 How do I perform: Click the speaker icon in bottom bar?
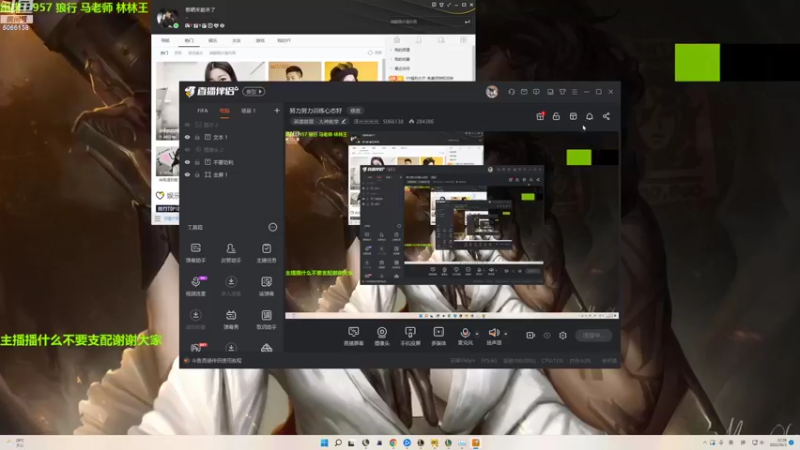tap(493, 333)
